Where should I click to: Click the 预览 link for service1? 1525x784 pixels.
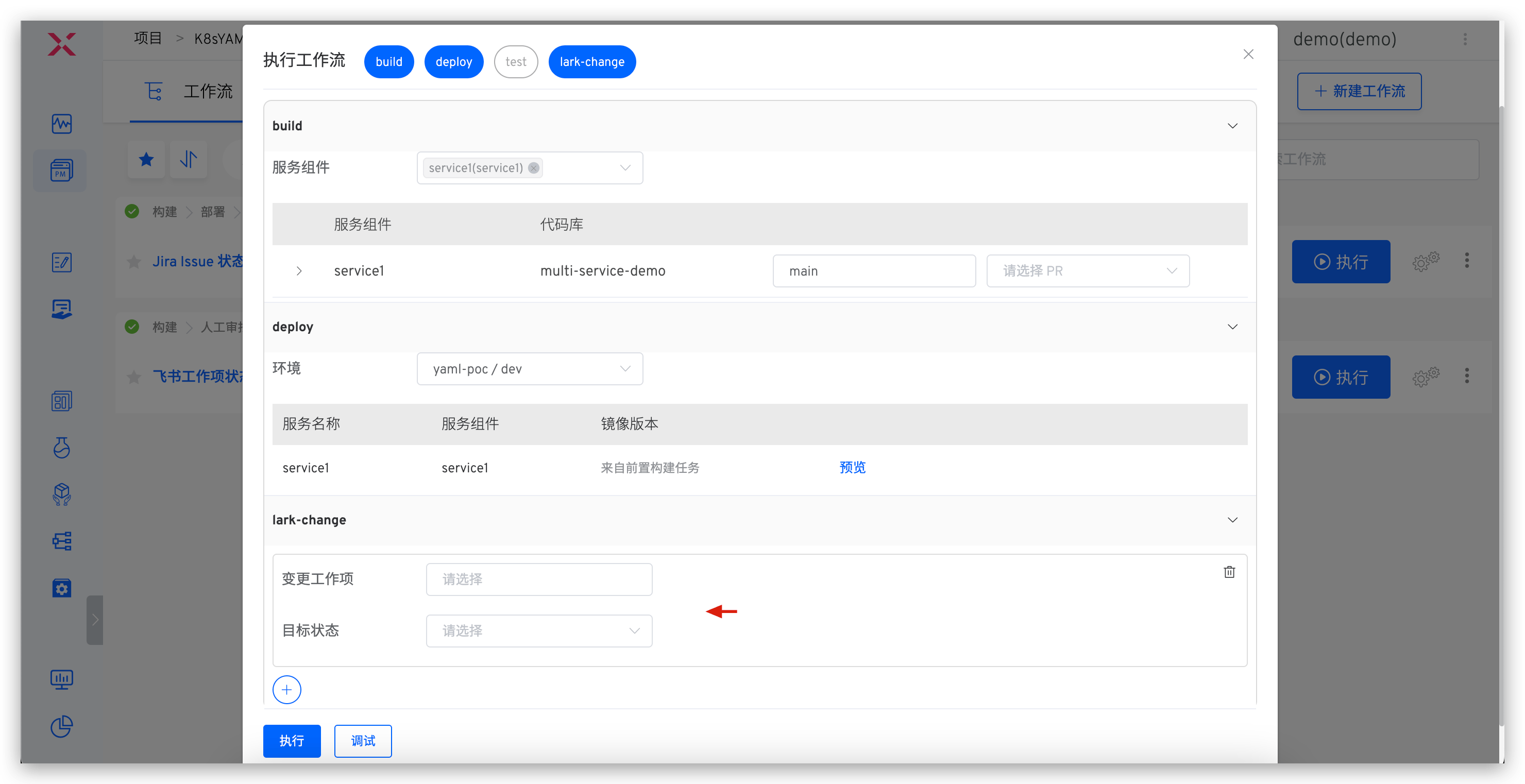852,467
